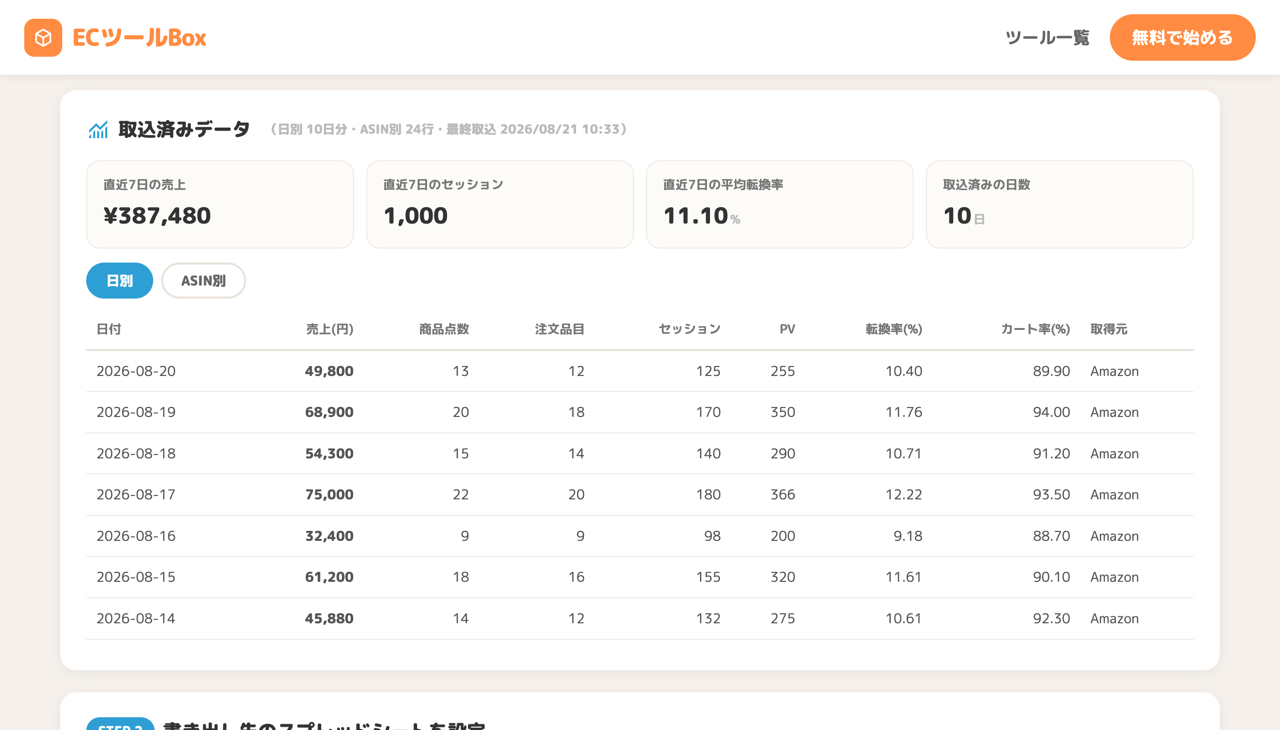Click Amazon in the 2026-08-18 row

(1115, 453)
